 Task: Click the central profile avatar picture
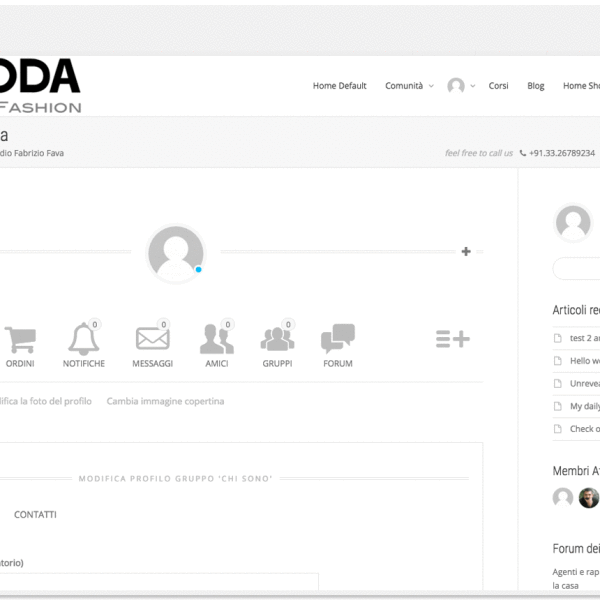175,253
